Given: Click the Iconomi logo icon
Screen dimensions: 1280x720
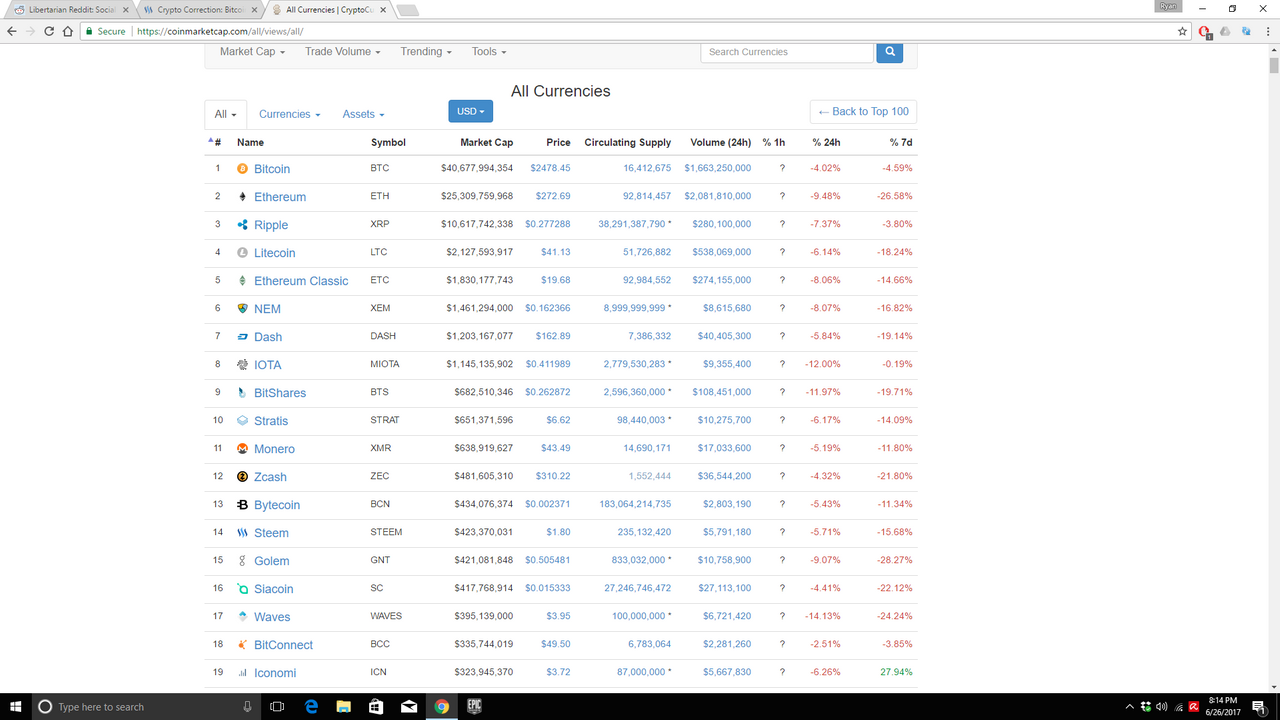Looking at the screenshot, I should pos(242,673).
